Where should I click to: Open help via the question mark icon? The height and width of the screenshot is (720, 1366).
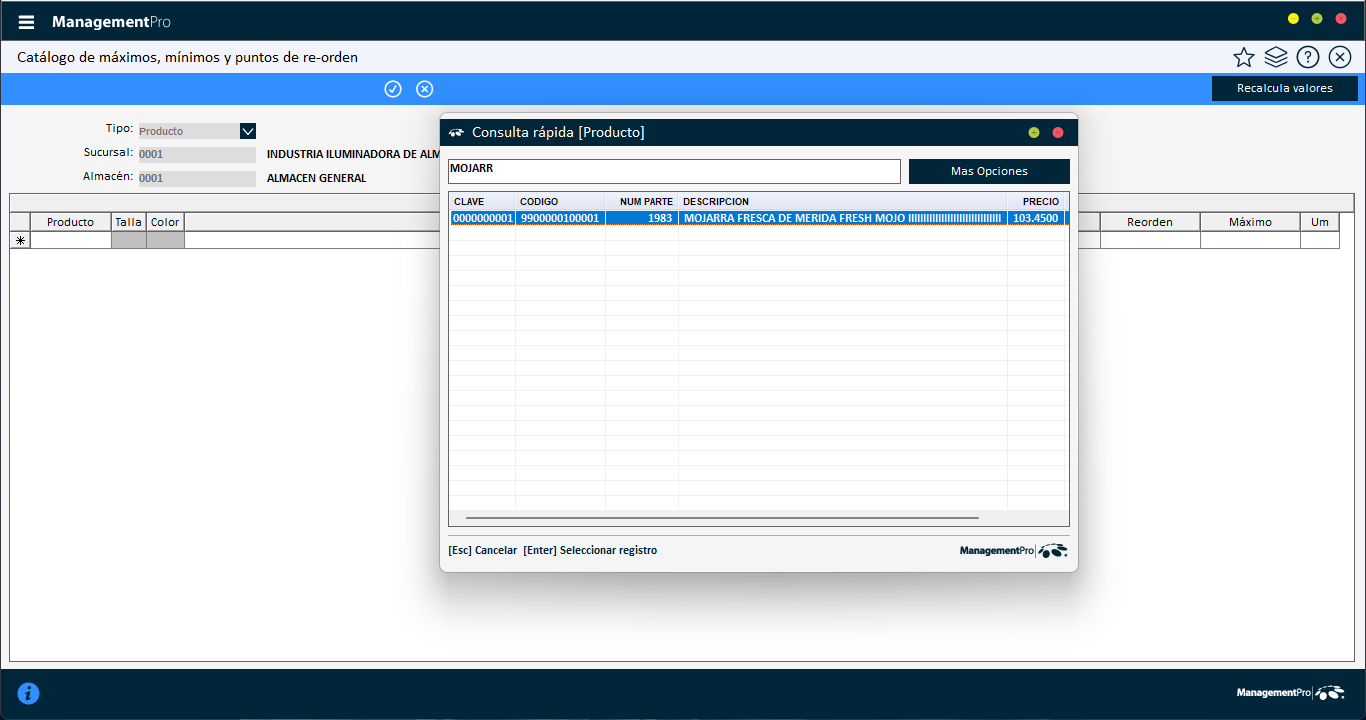1307,57
